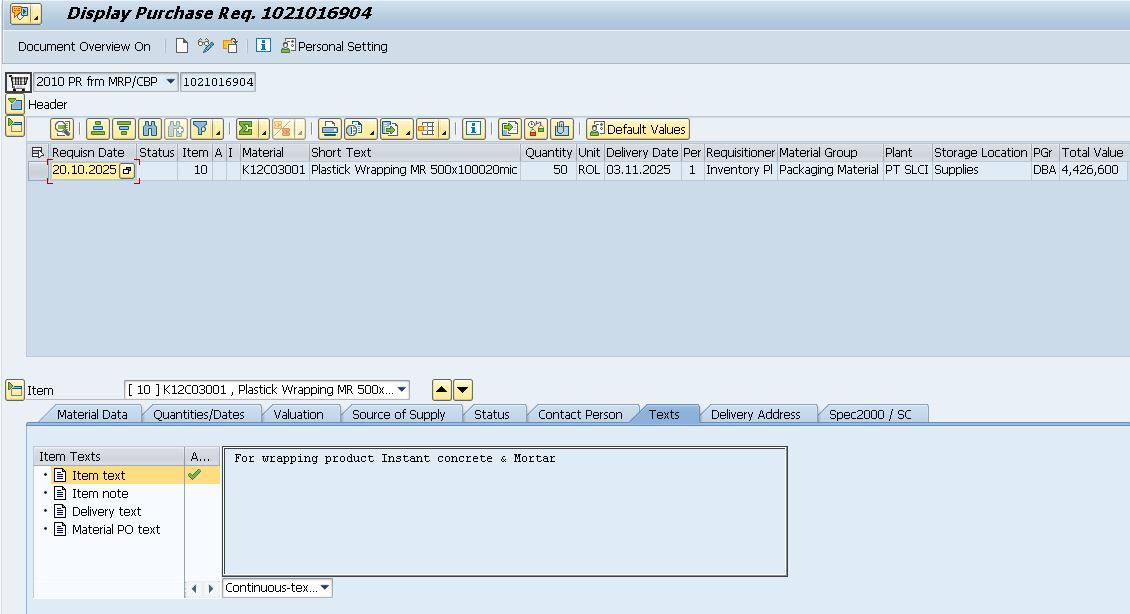Switch to the Source of Supply tab
The height and width of the screenshot is (614, 1130).
coord(398,414)
